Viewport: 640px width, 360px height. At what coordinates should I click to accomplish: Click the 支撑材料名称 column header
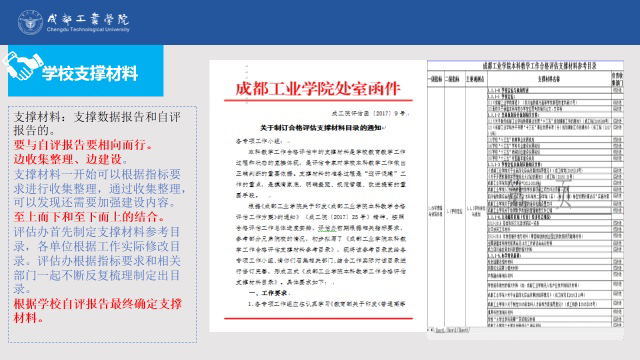(x=549, y=79)
